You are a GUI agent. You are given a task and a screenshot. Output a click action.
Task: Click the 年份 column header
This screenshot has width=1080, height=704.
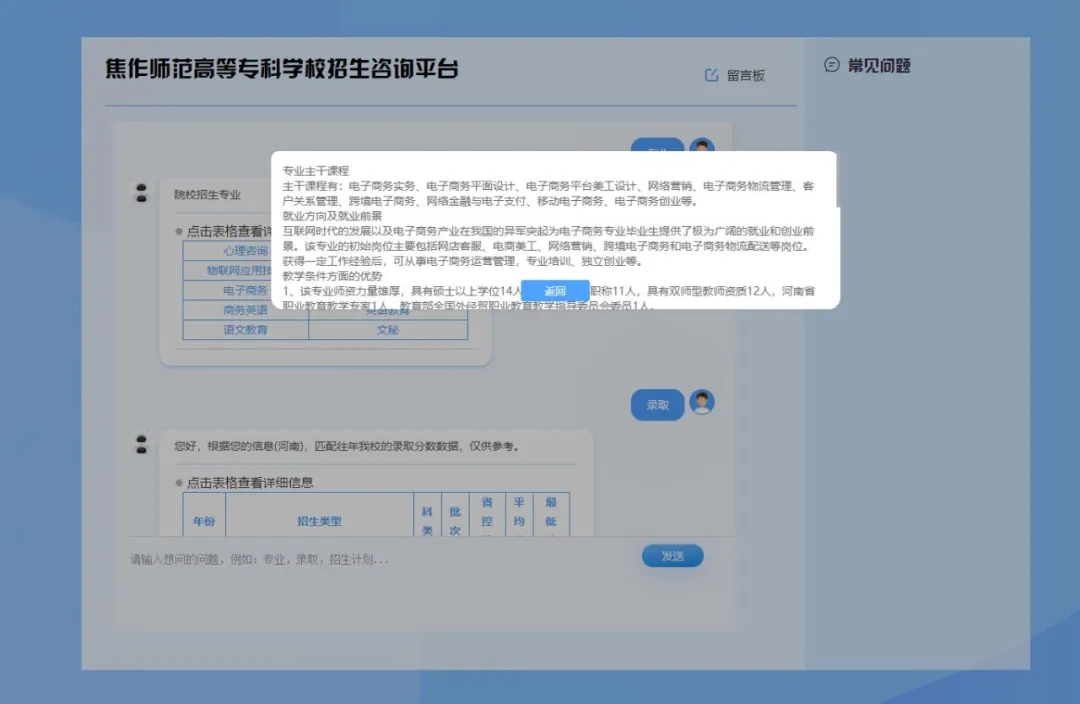(x=204, y=521)
